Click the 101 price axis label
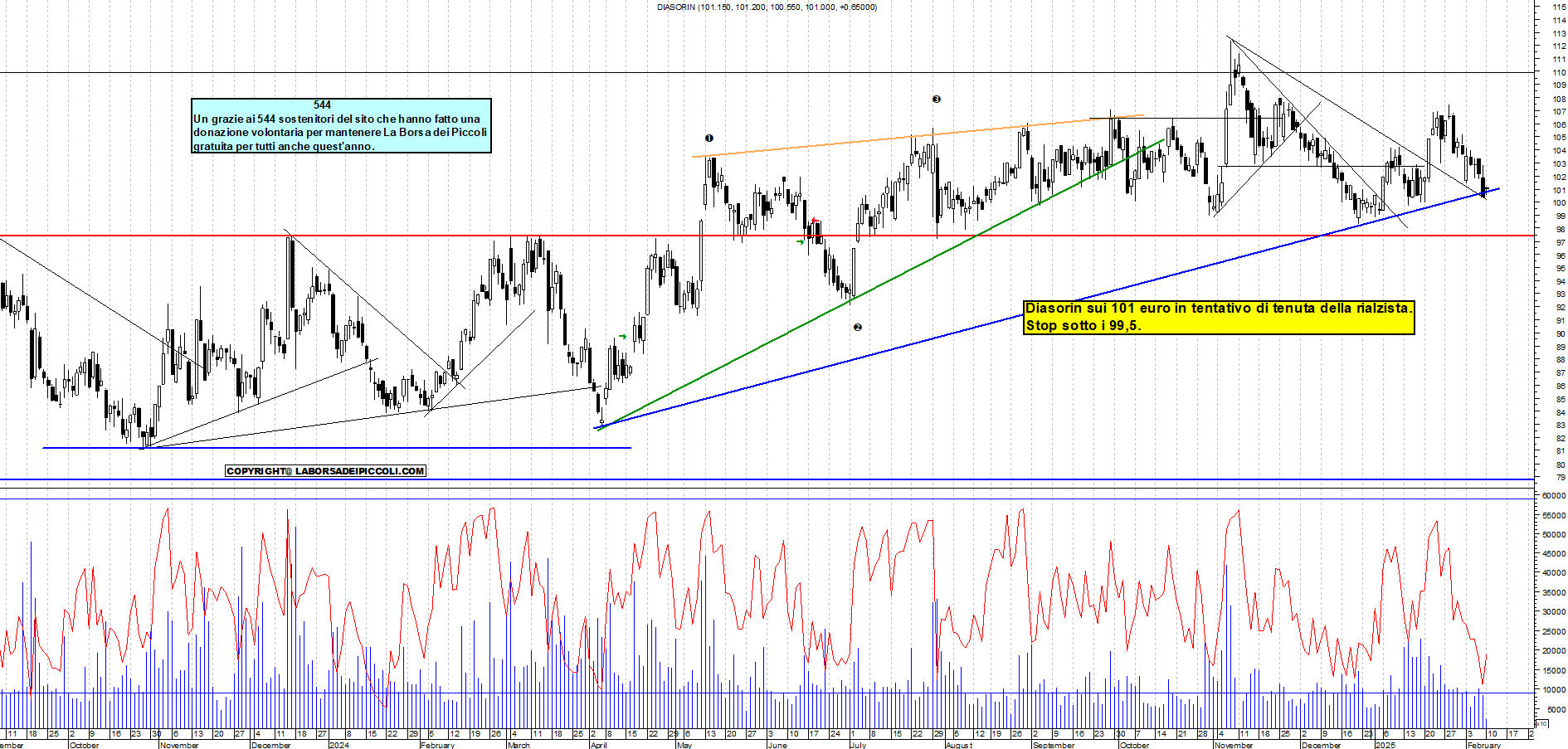The width and height of the screenshot is (1568, 749). (1560, 190)
